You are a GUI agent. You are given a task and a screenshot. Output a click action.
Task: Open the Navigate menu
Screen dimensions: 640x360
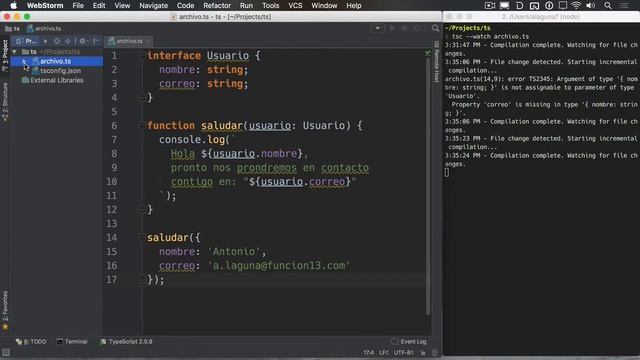[153, 6]
